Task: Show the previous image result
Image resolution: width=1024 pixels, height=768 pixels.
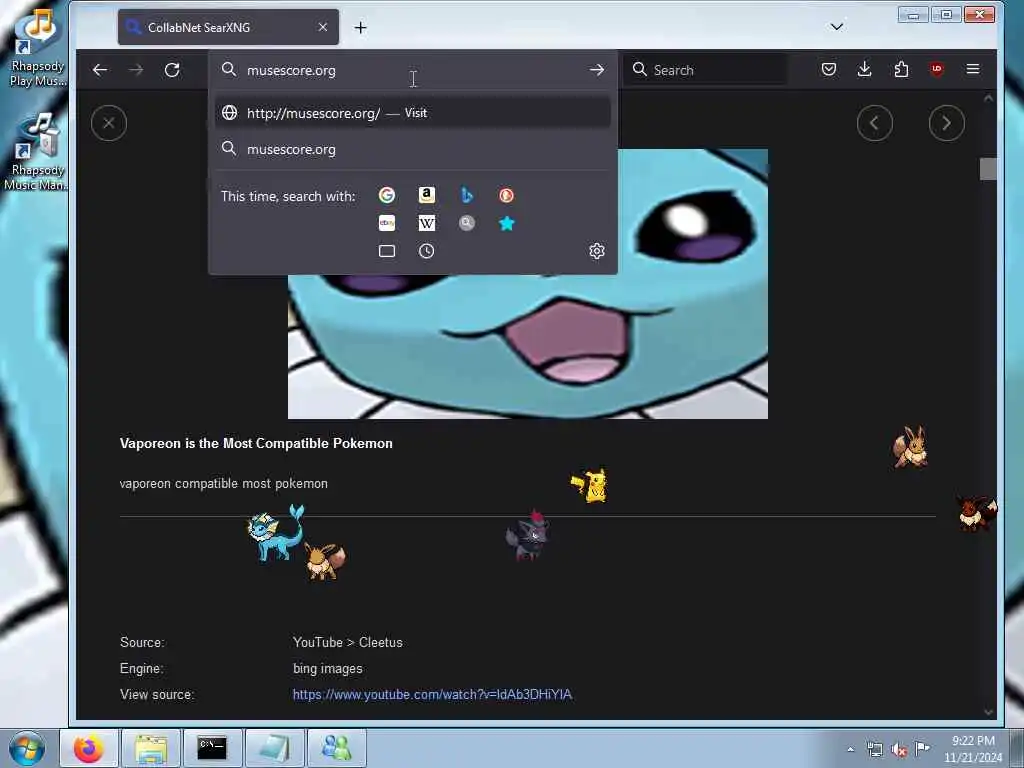Action: pos(874,123)
